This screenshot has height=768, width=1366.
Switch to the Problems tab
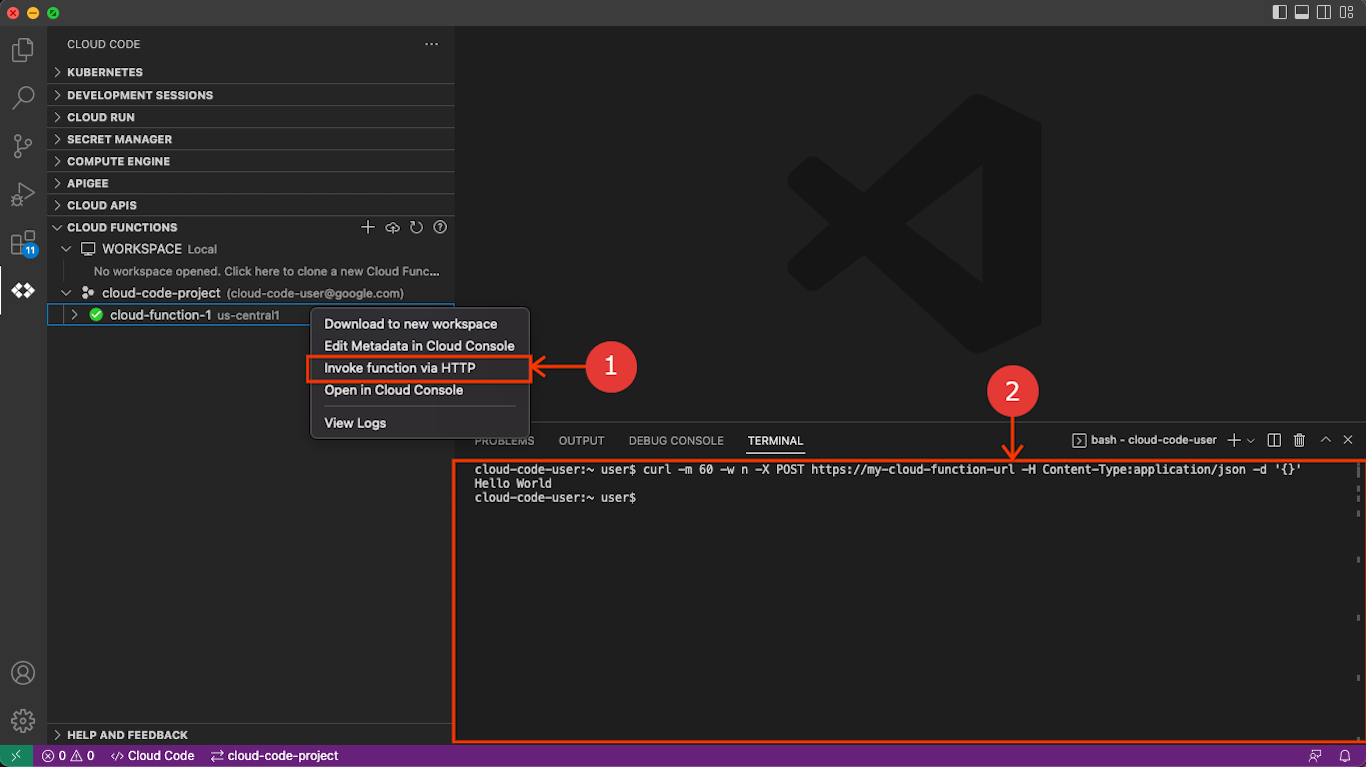click(504, 441)
